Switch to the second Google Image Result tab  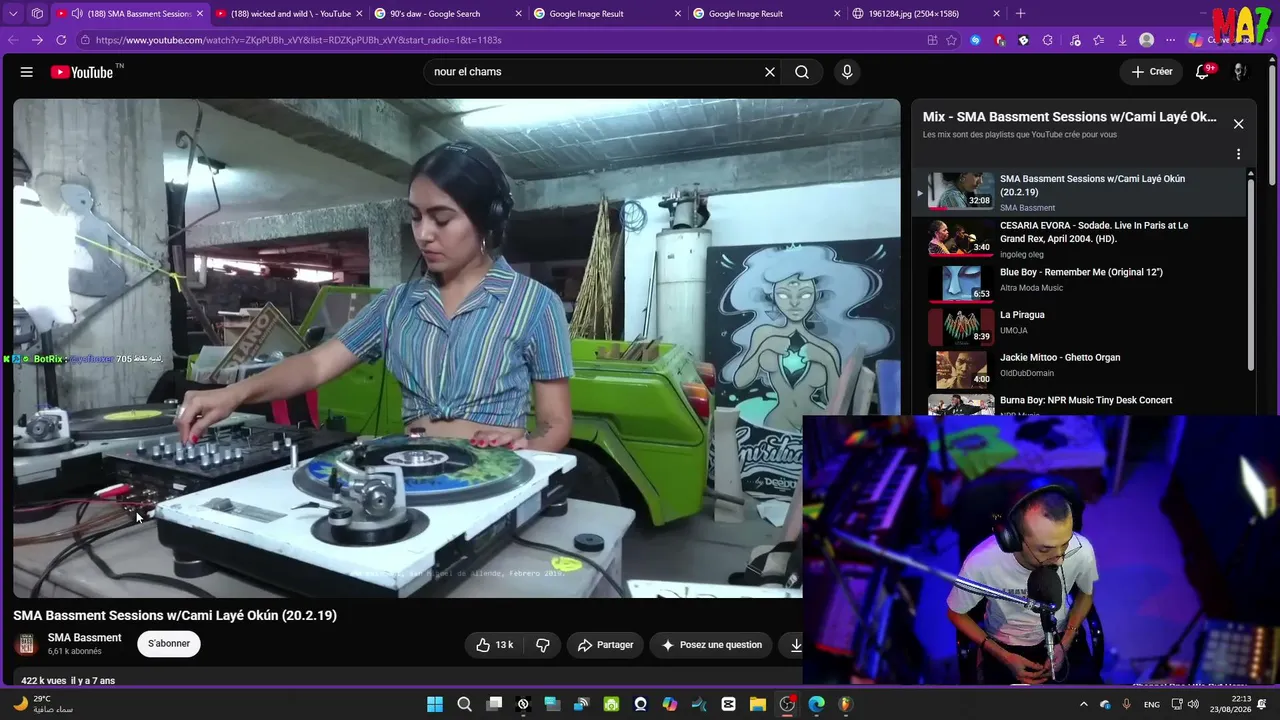[767, 14]
